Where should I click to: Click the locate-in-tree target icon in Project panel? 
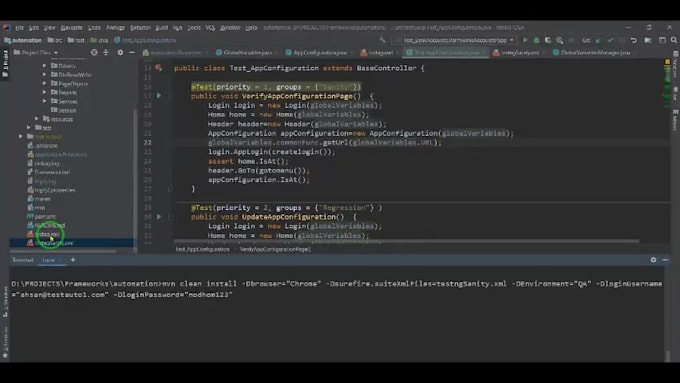pos(94,52)
